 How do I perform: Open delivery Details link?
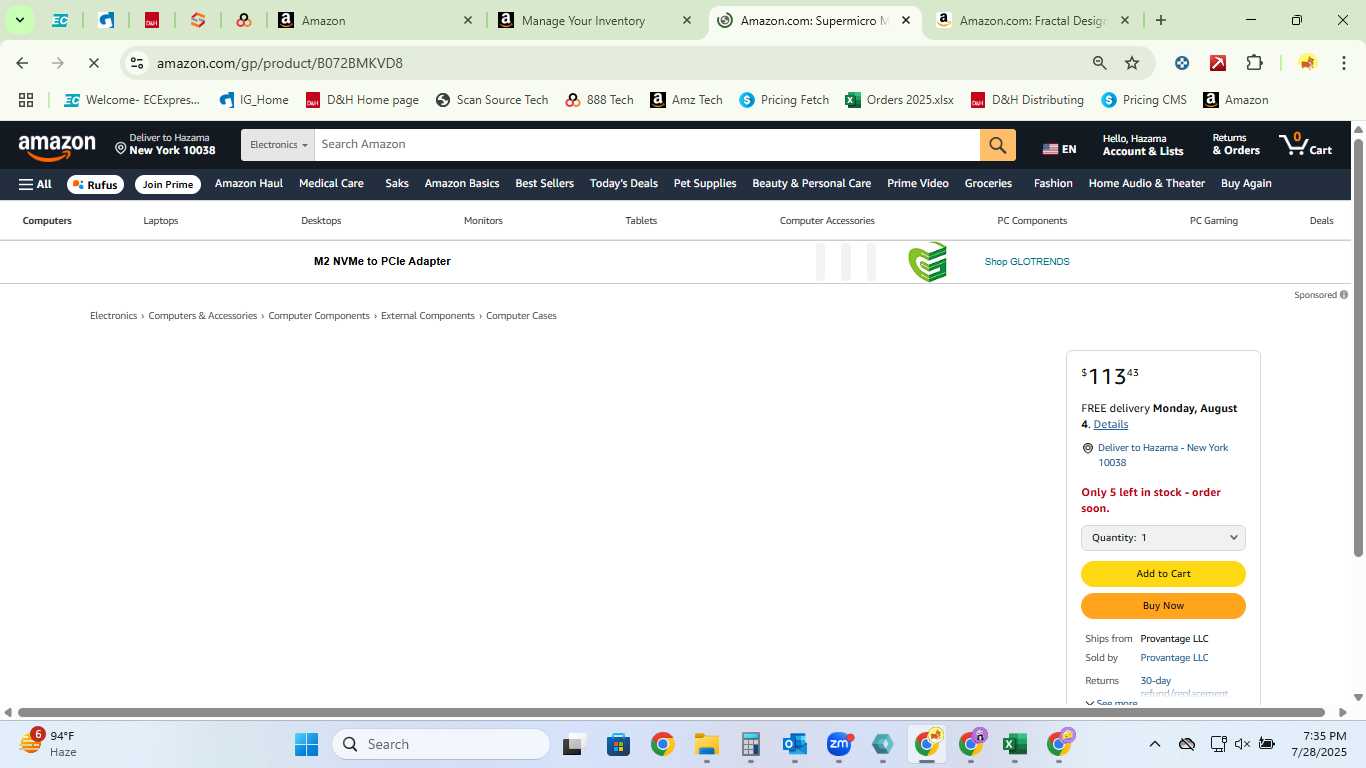pos(1110,424)
